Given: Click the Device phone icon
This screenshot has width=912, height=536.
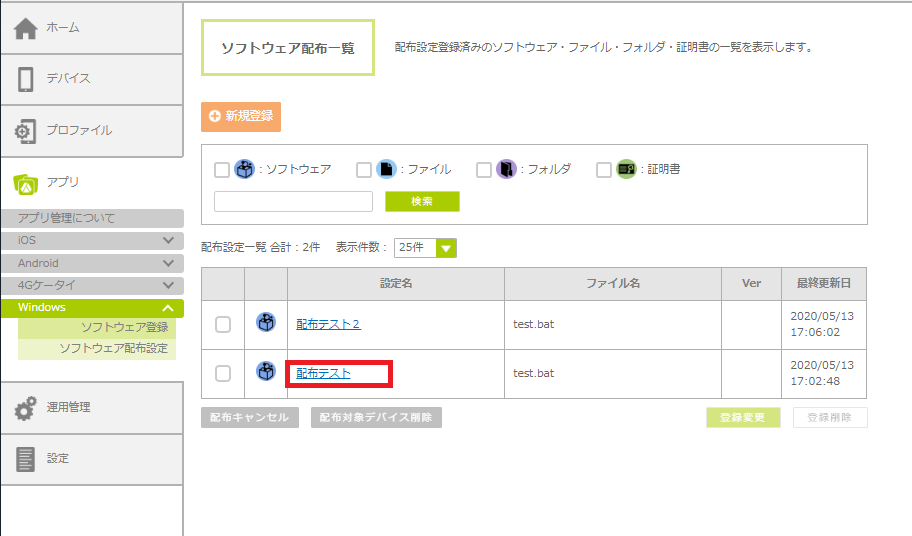Looking at the screenshot, I should [26, 79].
